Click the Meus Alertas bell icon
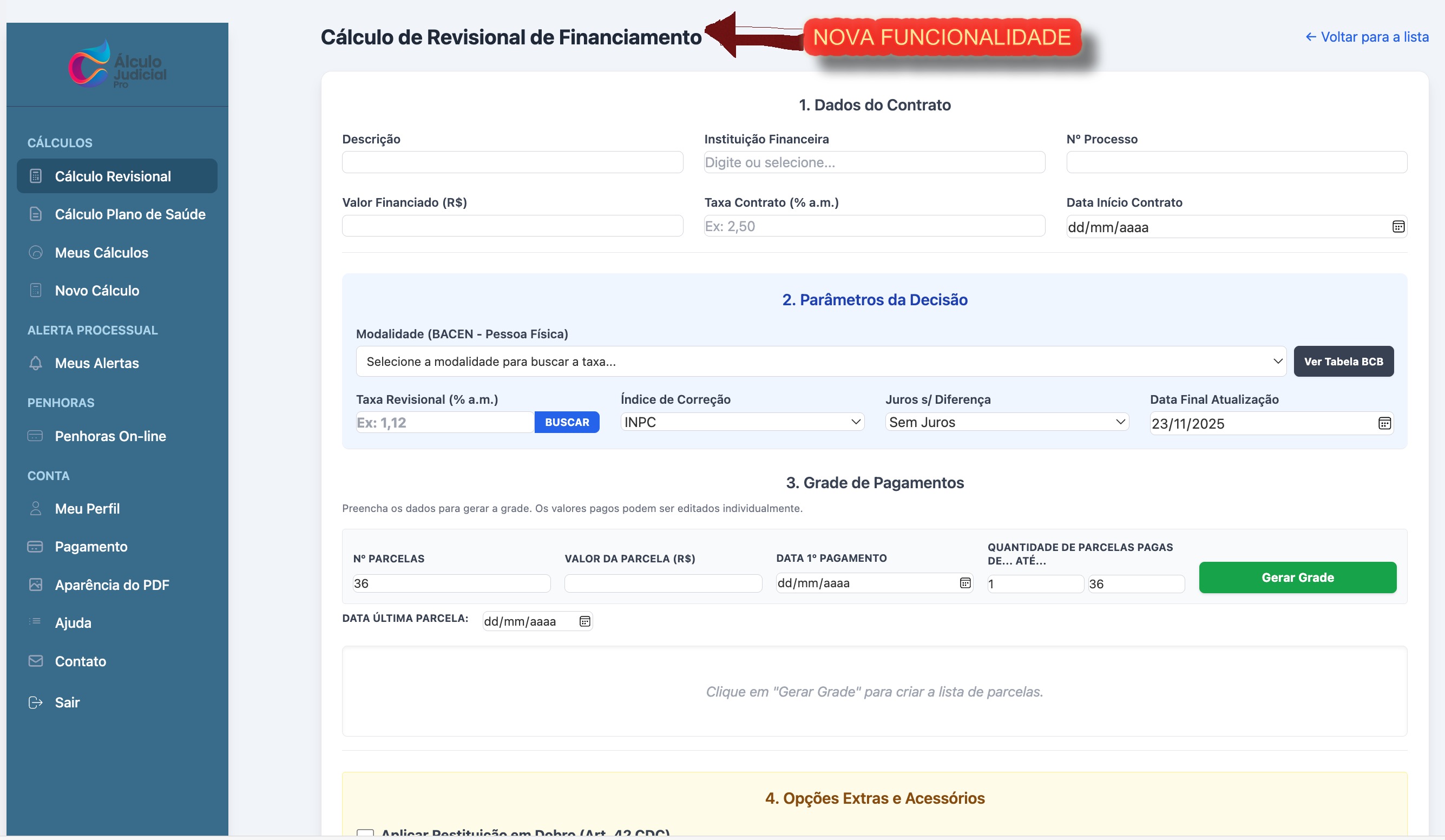Screen dimensions: 1445x840 click(x=36, y=363)
